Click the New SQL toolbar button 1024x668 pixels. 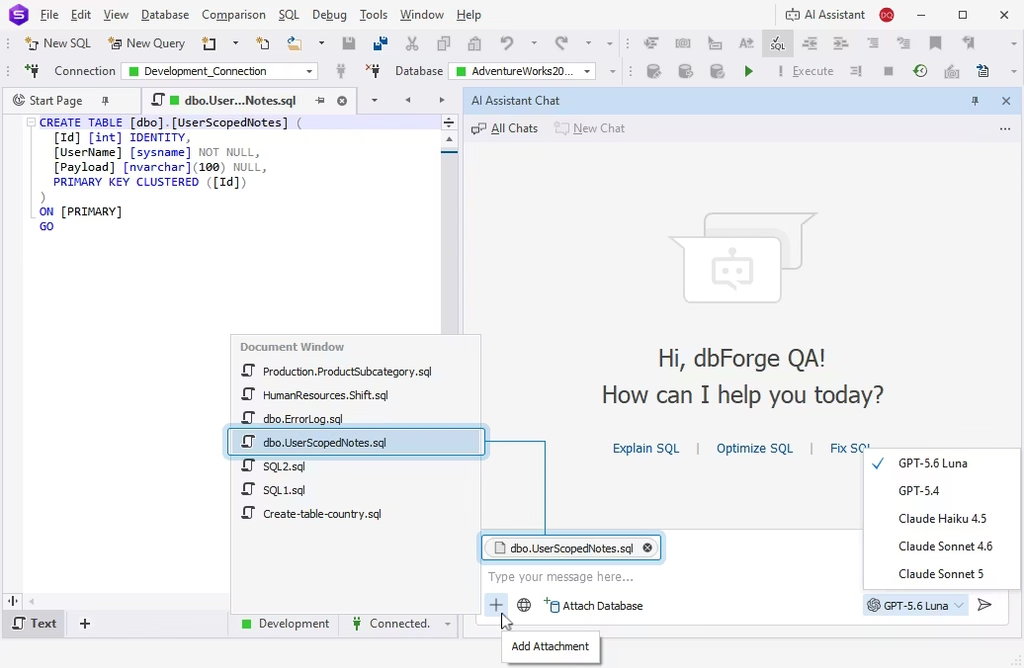coord(57,43)
